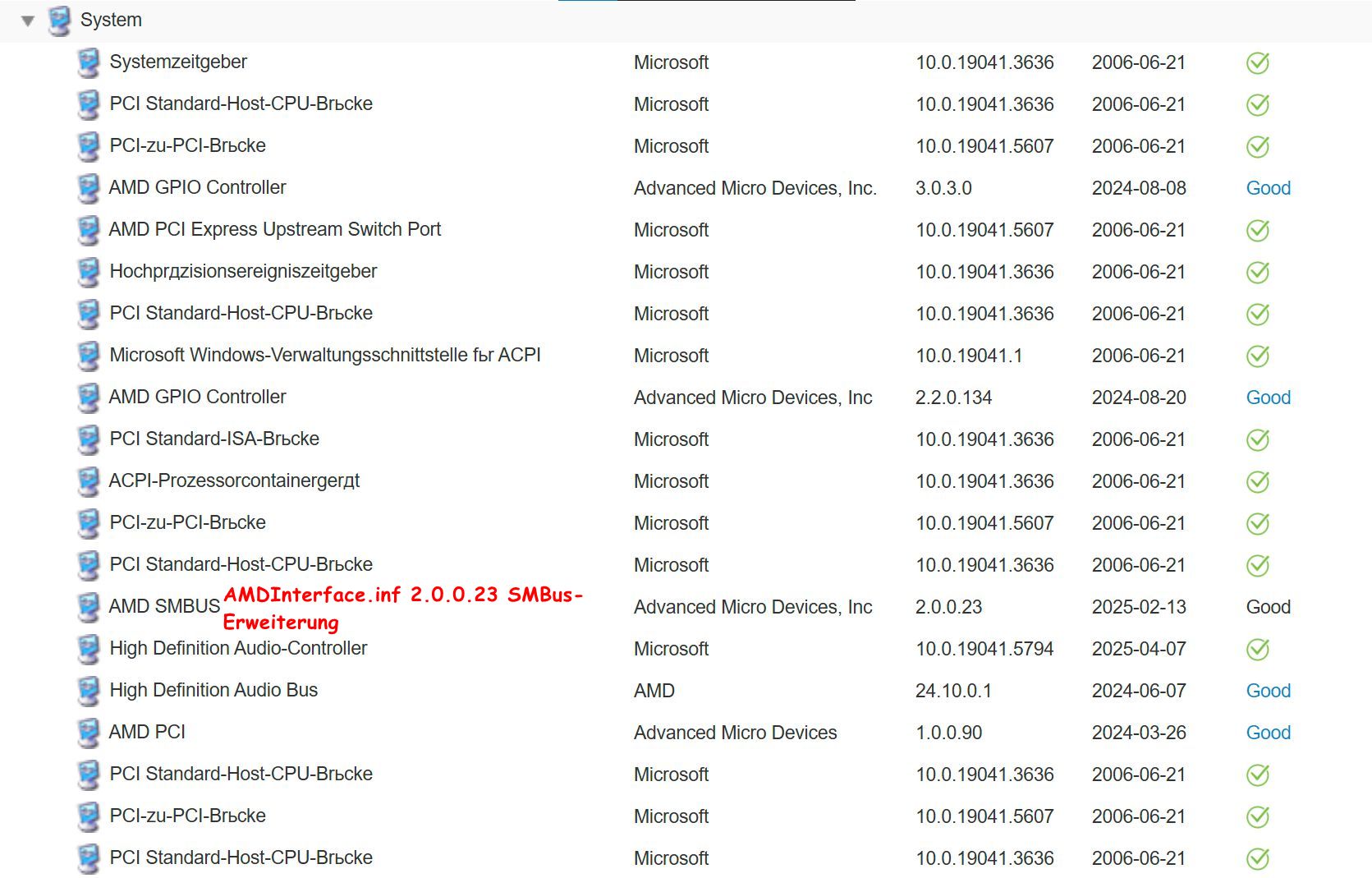
Task: Click the System category computer icon
Action: 59,21
